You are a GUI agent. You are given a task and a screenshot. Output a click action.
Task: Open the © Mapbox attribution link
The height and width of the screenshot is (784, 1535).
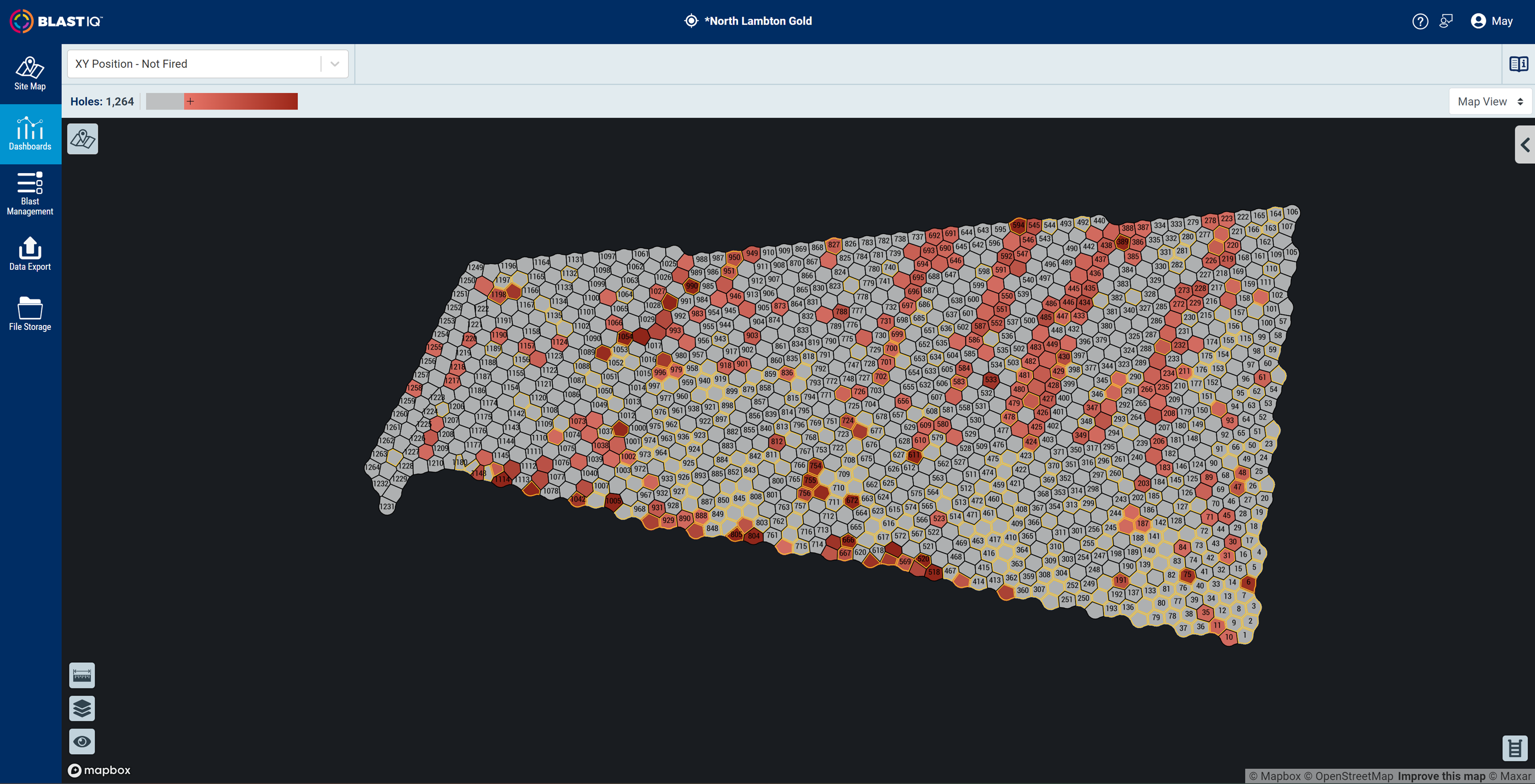[x=1275, y=776]
